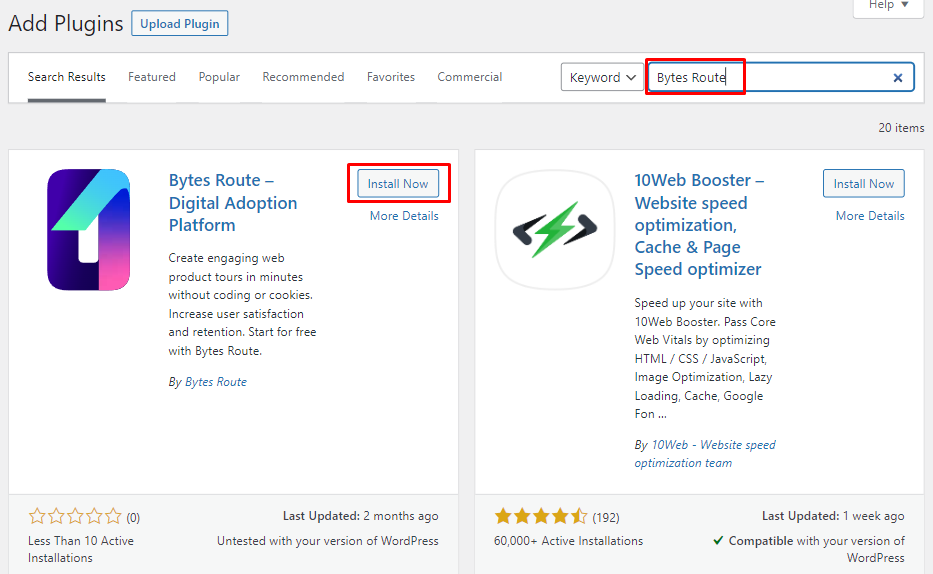
Task: Select 'Less Than 10 Active Installations' text
Action: (x=81, y=550)
